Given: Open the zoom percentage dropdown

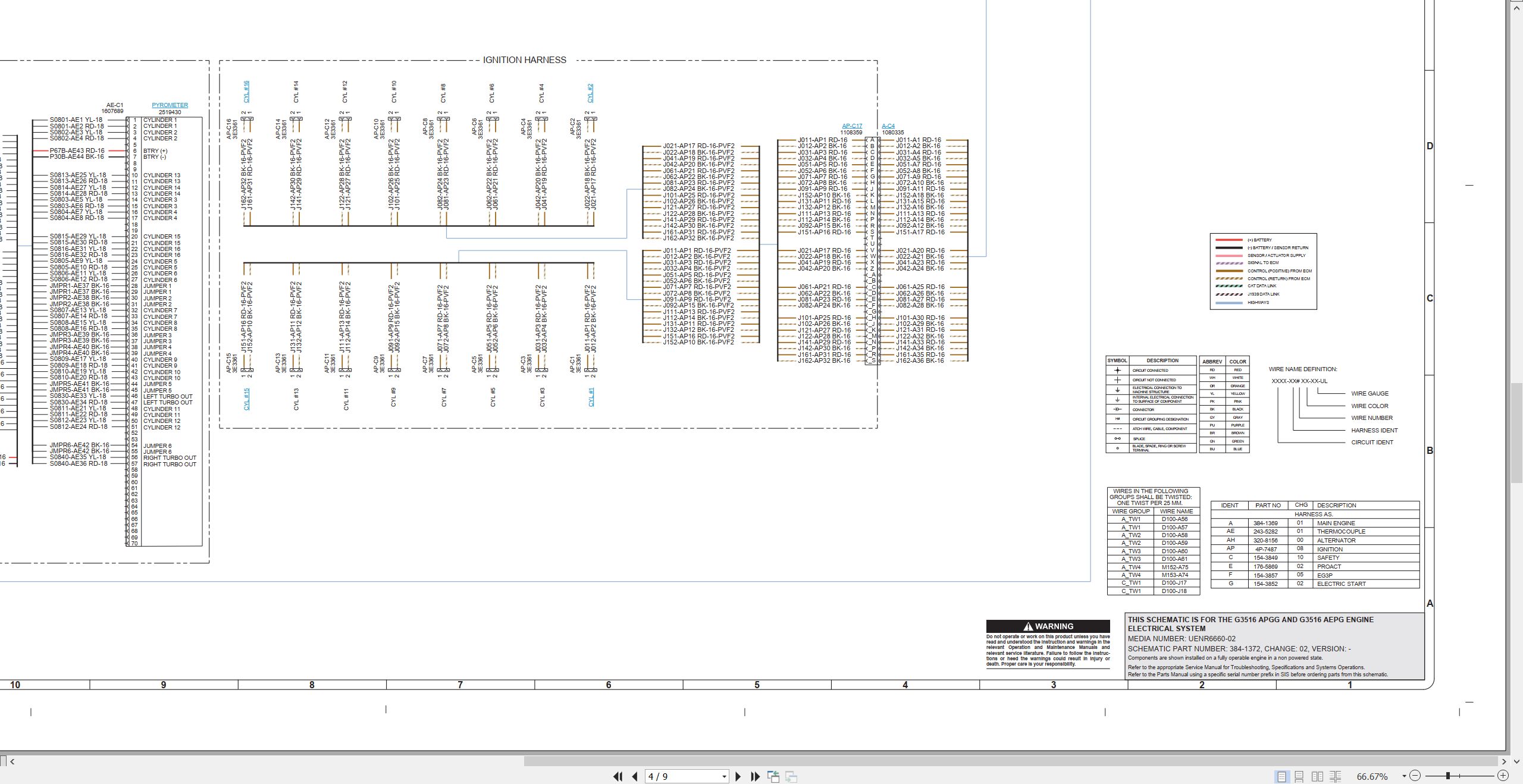Looking at the screenshot, I should [1404, 776].
